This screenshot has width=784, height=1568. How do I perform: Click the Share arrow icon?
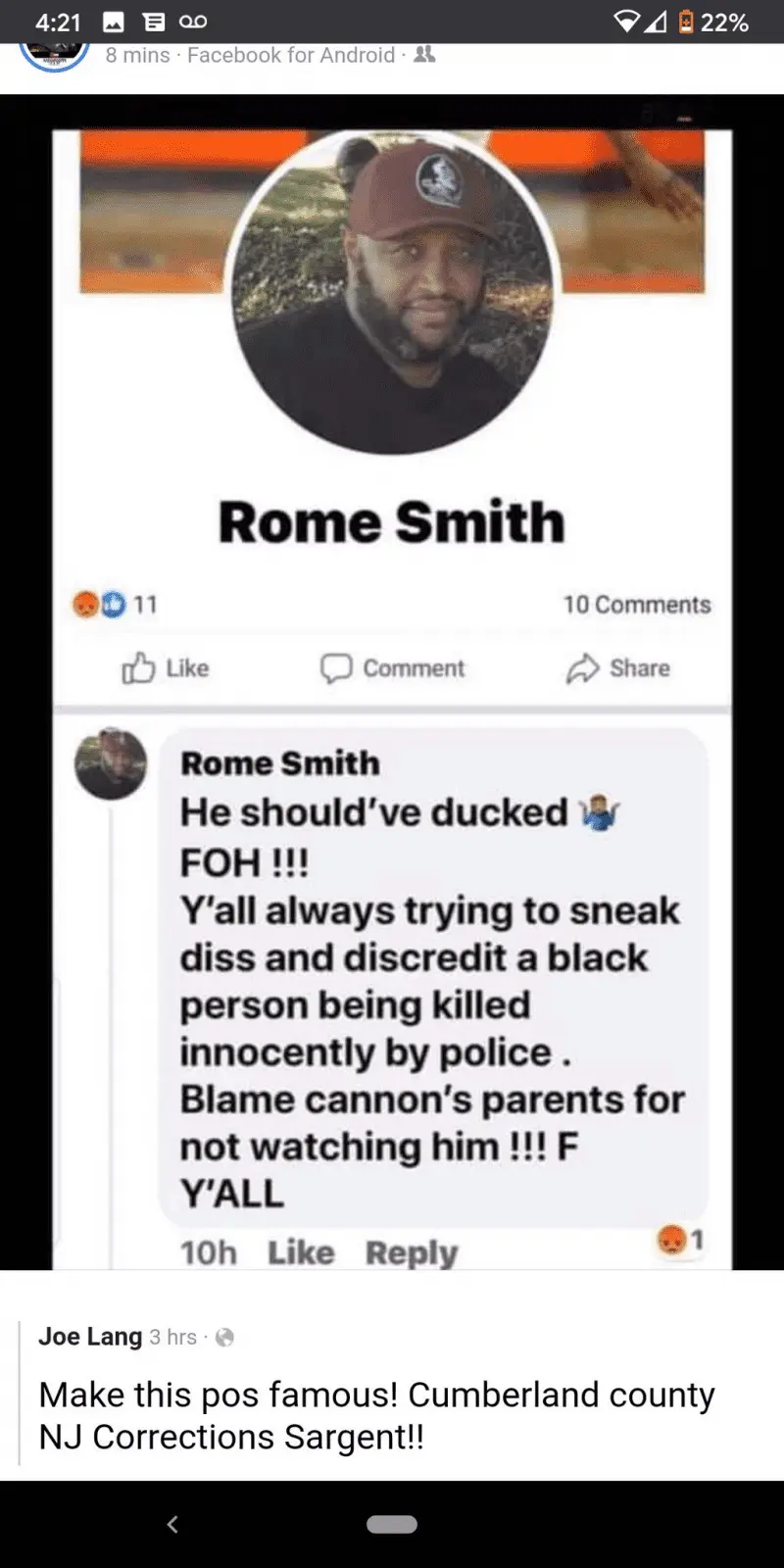(582, 668)
